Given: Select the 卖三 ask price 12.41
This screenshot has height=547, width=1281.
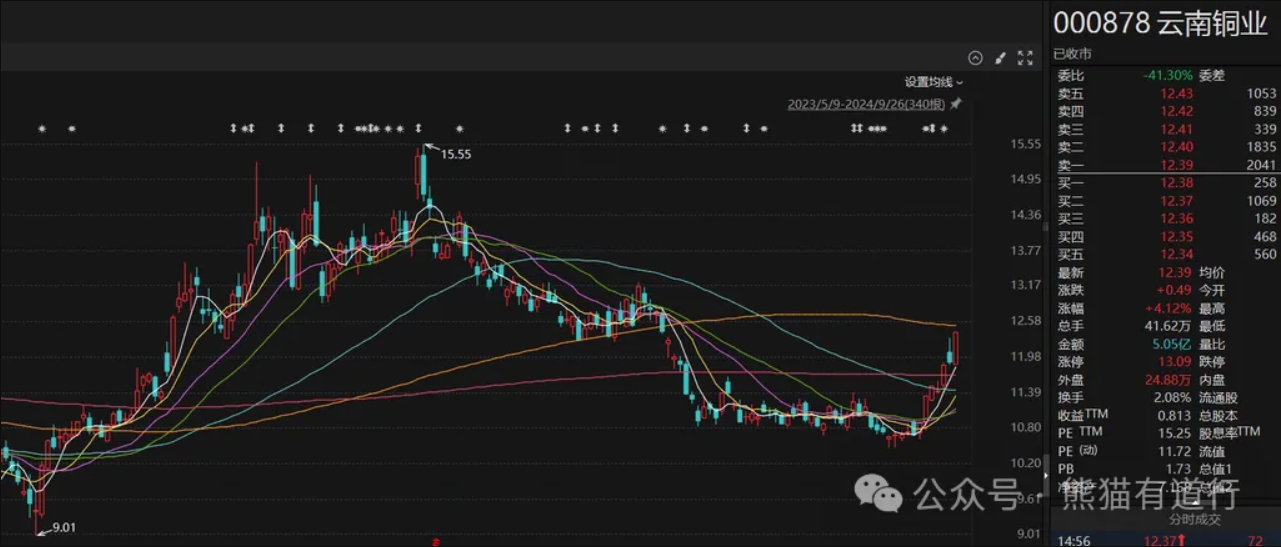Looking at the screenshot, I should click(1176, 129).
